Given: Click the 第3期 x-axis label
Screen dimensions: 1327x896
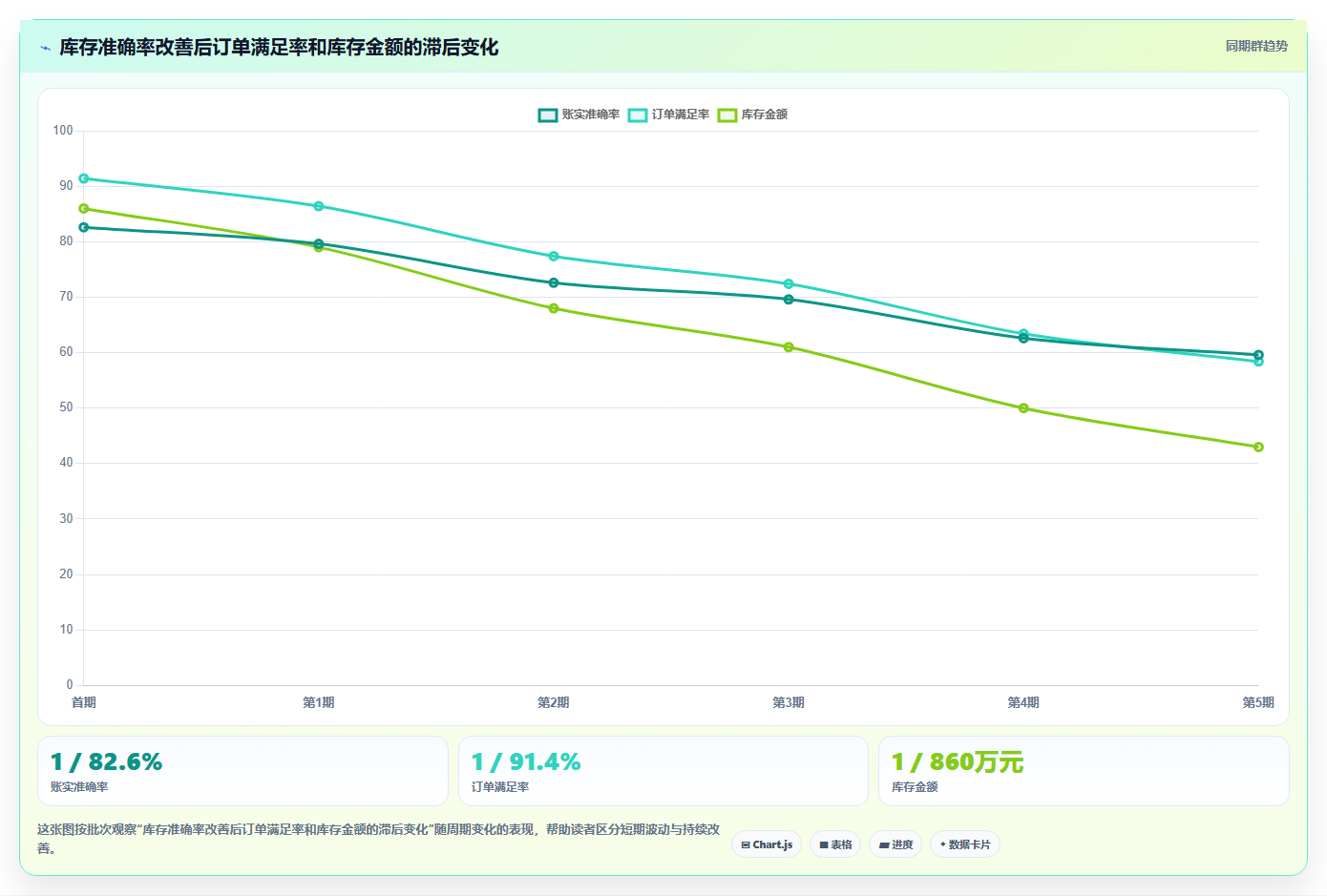Looking at the screenshot, I should click(789, 702).
